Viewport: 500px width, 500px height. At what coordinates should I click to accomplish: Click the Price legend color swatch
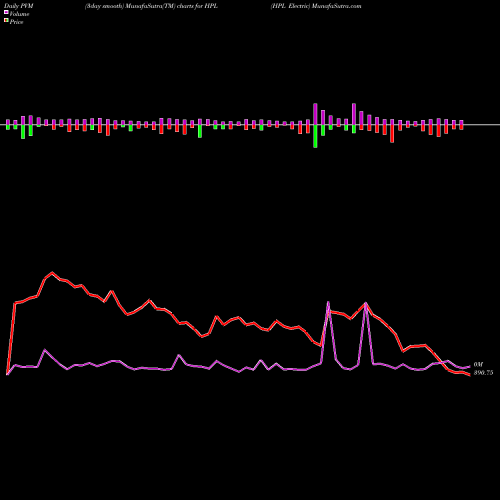coord(6,21)
